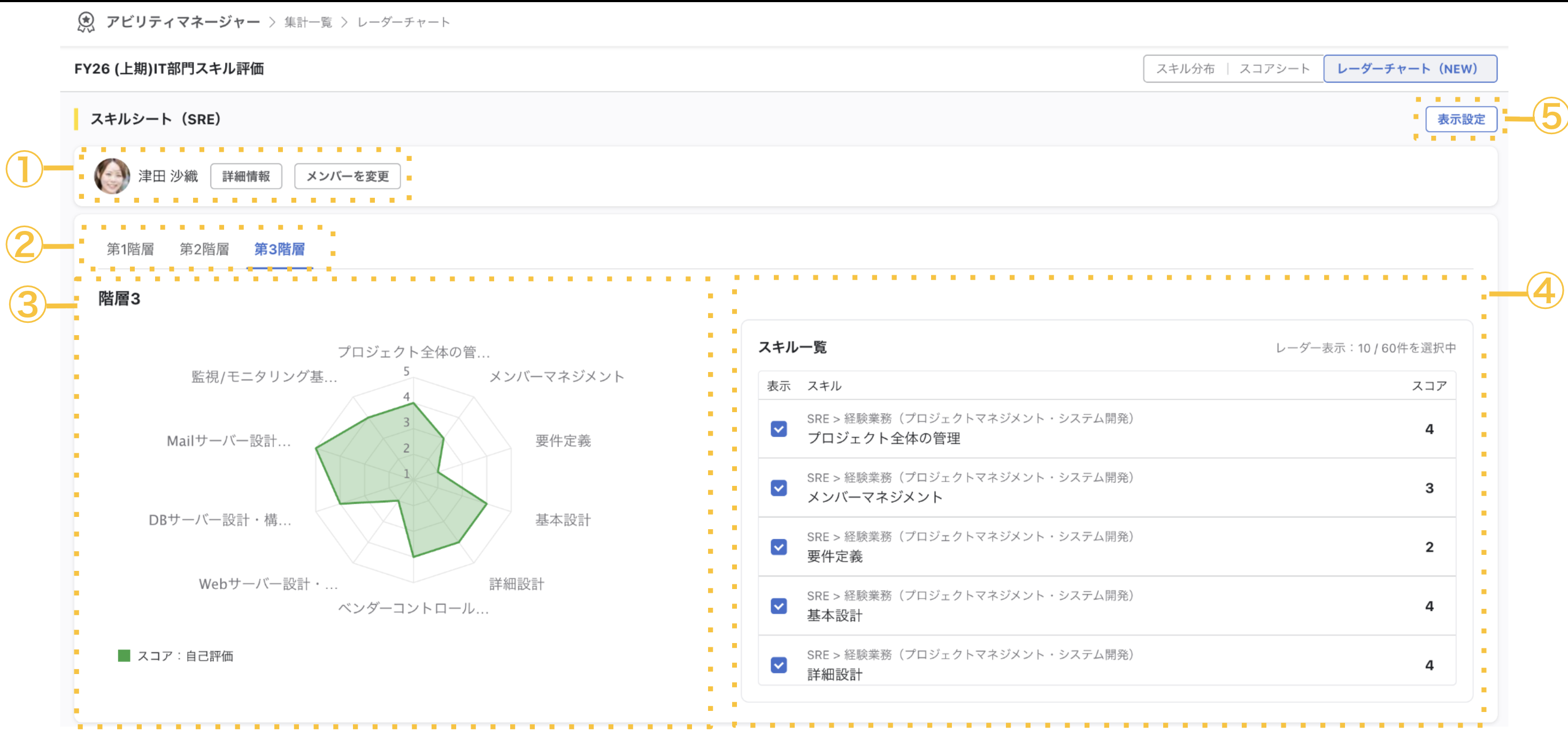Click radar label Webサーバー設計・…

pos(268,584)
